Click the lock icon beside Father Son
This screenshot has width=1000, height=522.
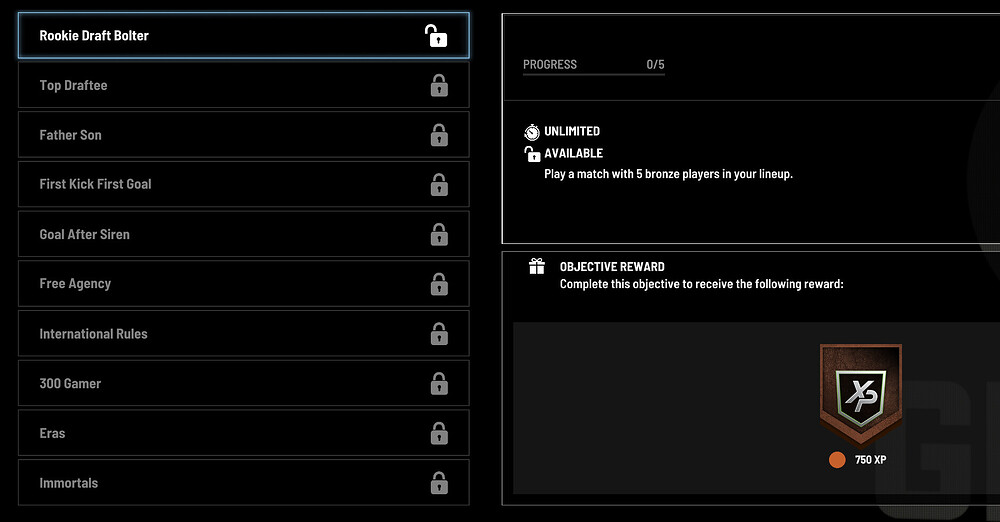pos(438,135)
